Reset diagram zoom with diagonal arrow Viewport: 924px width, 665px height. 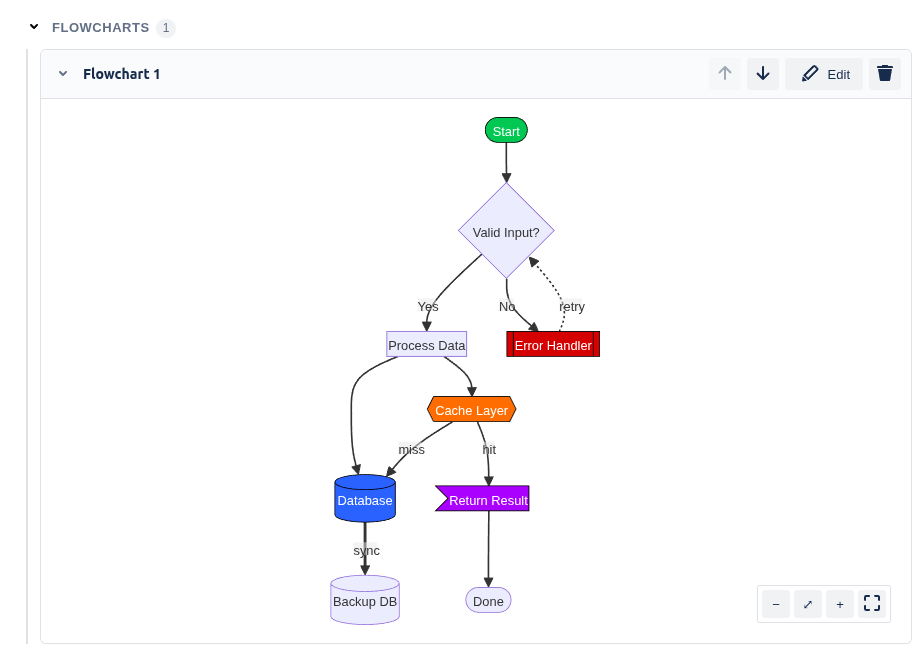pyautogui.click(x=808, y=604)
